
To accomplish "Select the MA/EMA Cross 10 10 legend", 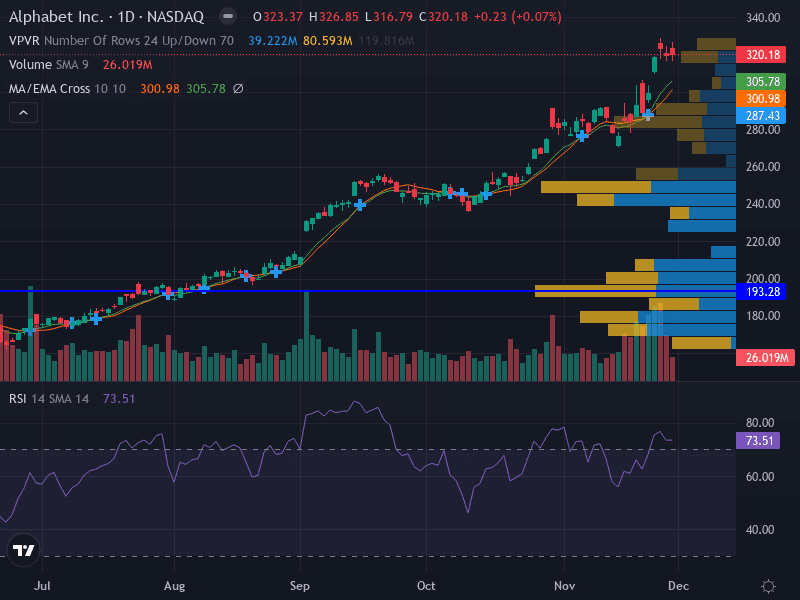I will tap(67, 89).
